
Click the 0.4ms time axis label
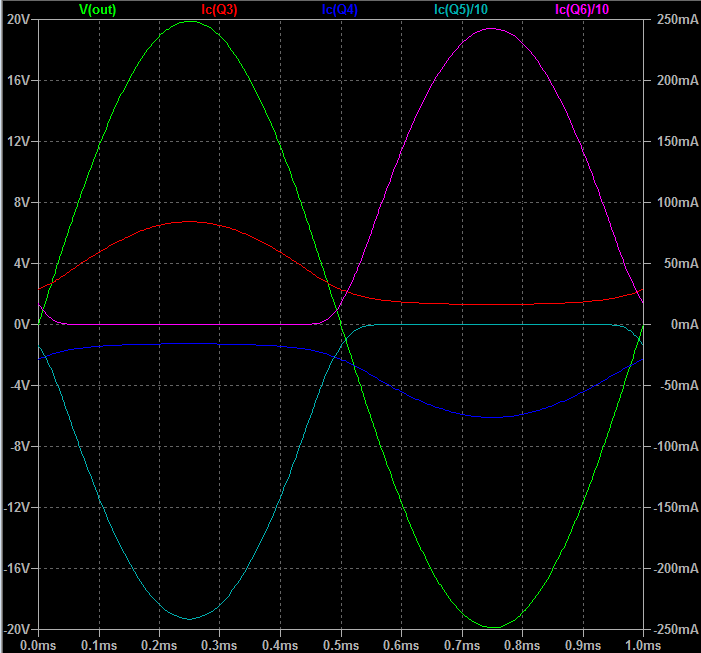click(280, 645)
